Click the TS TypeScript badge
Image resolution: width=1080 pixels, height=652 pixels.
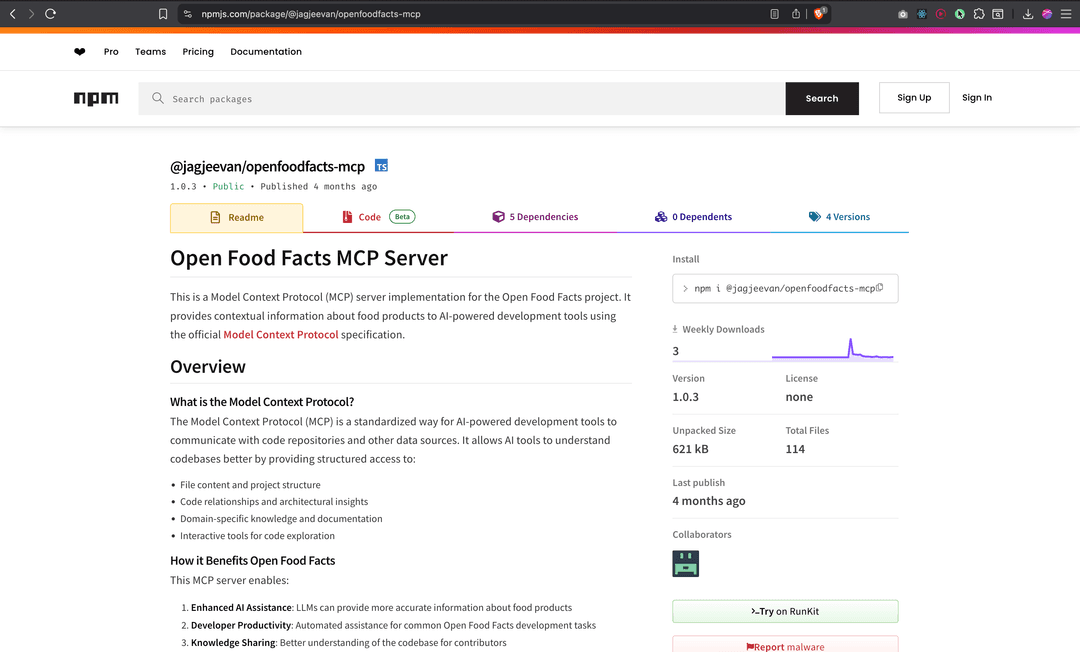pos(381,166)
